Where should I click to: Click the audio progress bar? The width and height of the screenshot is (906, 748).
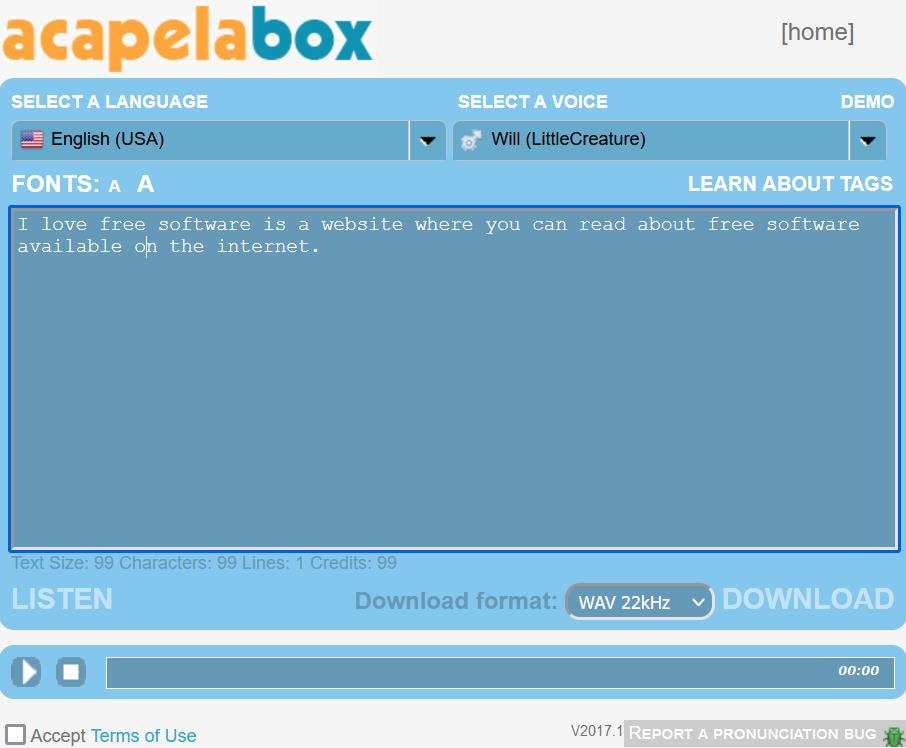pyautogui.click(x=500, y=672)
